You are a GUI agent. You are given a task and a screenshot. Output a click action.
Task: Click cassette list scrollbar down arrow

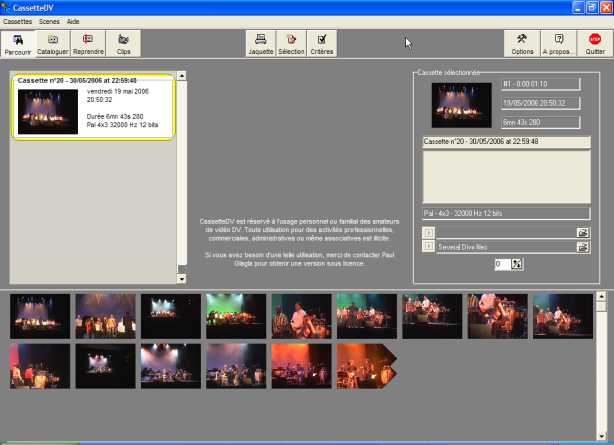tap(182, 279)
